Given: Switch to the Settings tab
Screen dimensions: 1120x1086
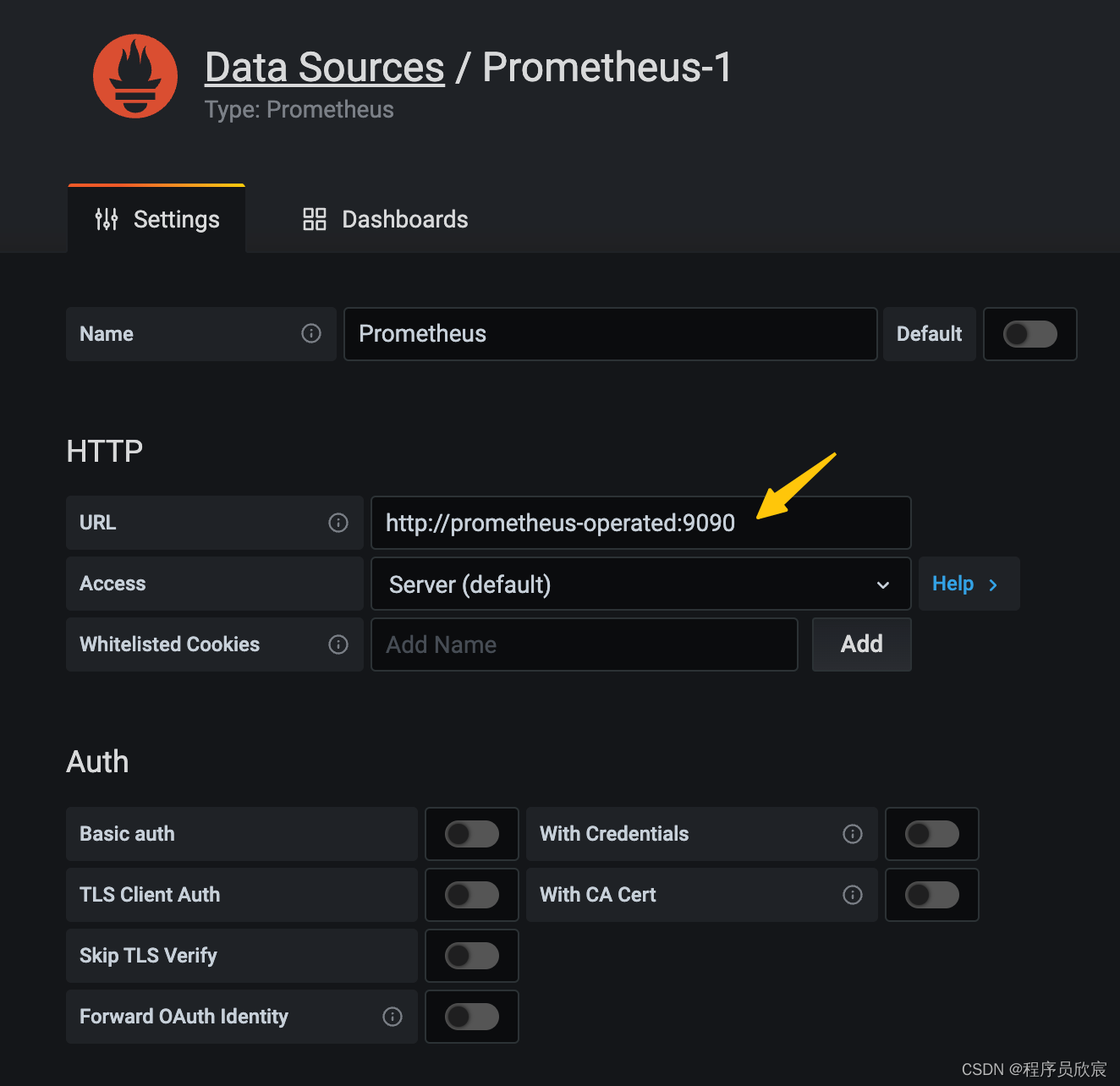Looking at the screenshot, I should coord(156,219).
